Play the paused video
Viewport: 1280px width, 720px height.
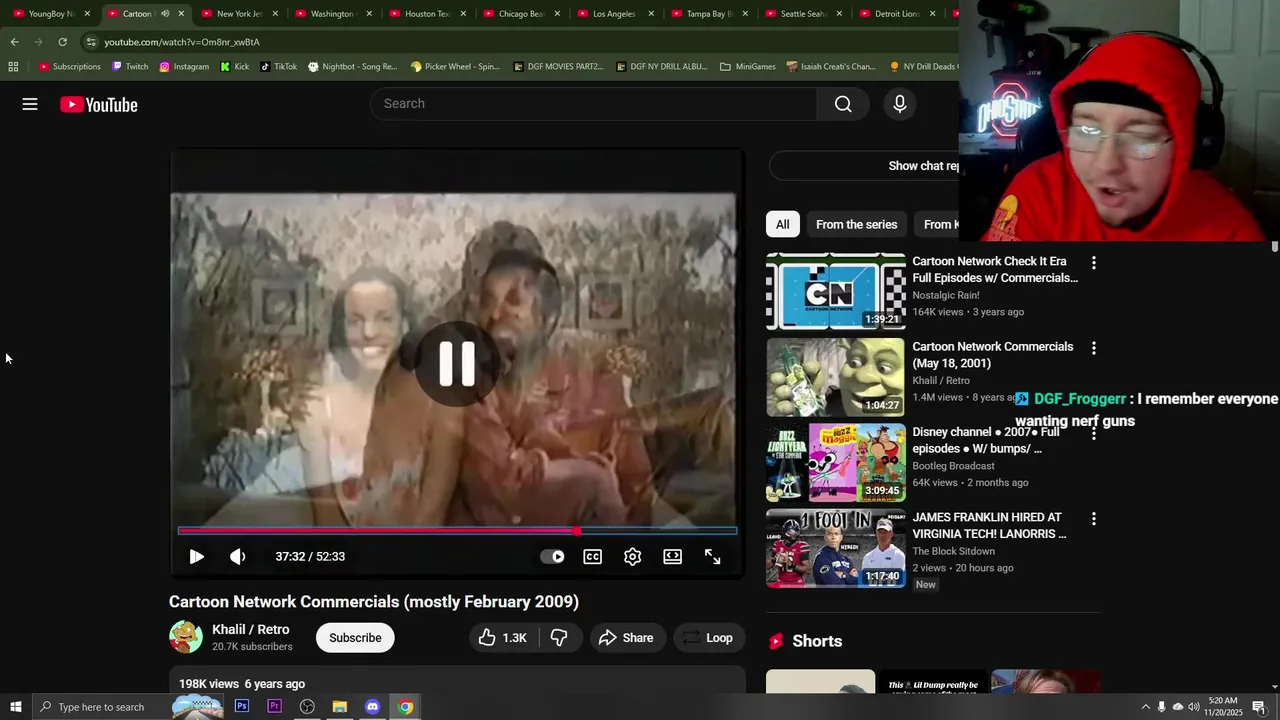197,557
